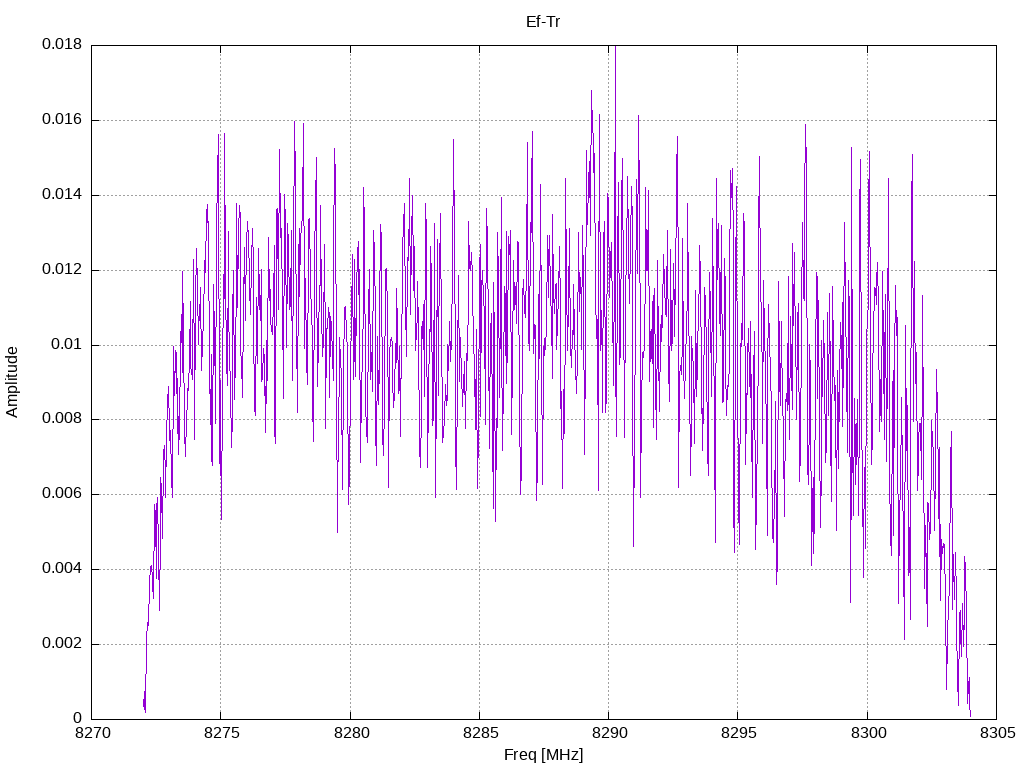Click the y-axis tick label 0.006
The width and height of the screenshot is (1024, 768).
coord(62,494)
